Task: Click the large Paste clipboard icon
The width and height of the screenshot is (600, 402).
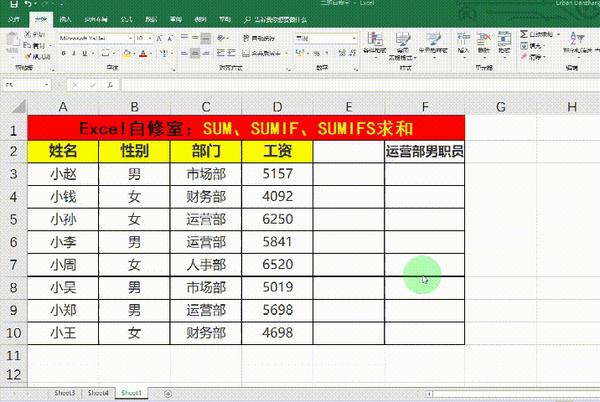Action: click(x=12, y=40)
